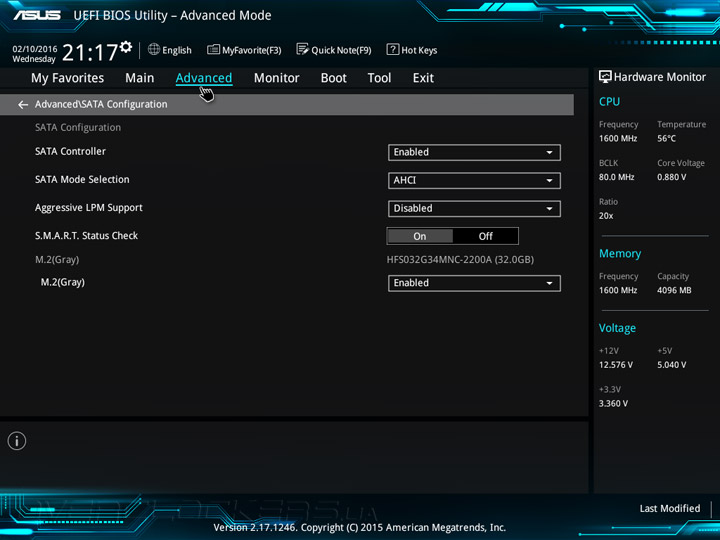Open the Boot tab
Viewport: 720px width, 540px height.
(333, 78)
